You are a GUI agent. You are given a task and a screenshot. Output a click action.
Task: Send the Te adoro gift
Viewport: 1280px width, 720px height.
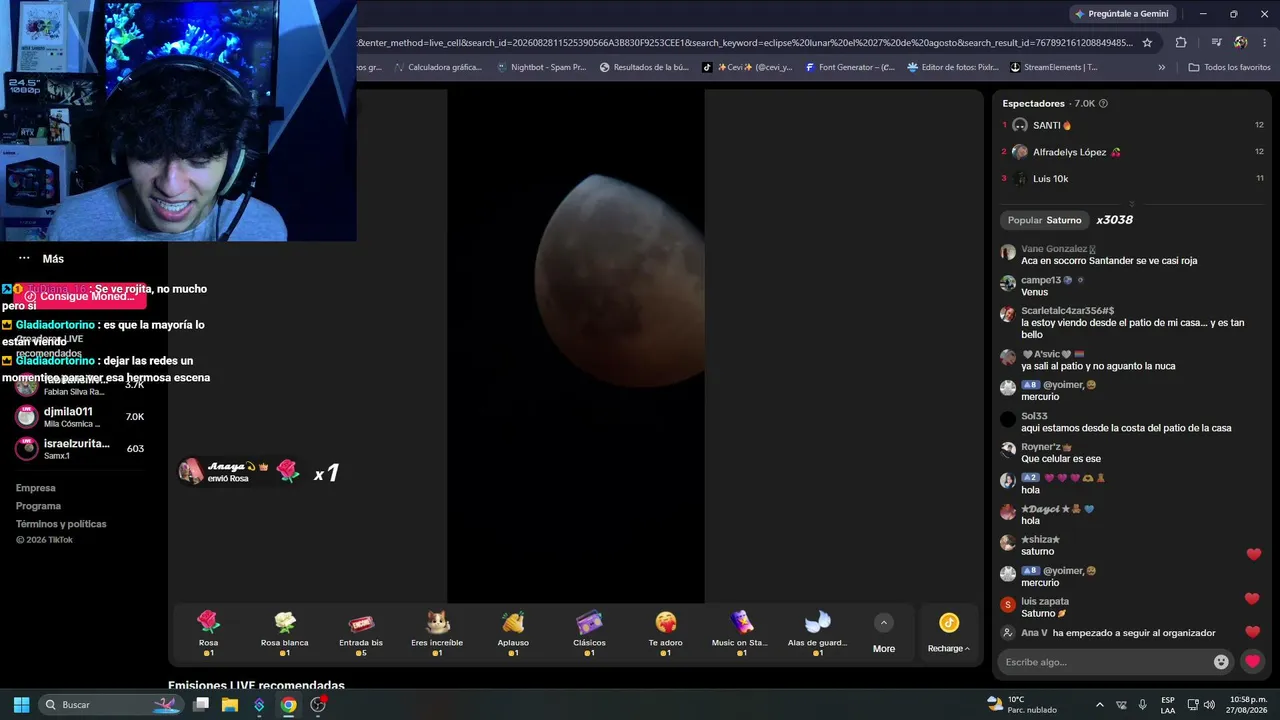click(x=666, y=634)
